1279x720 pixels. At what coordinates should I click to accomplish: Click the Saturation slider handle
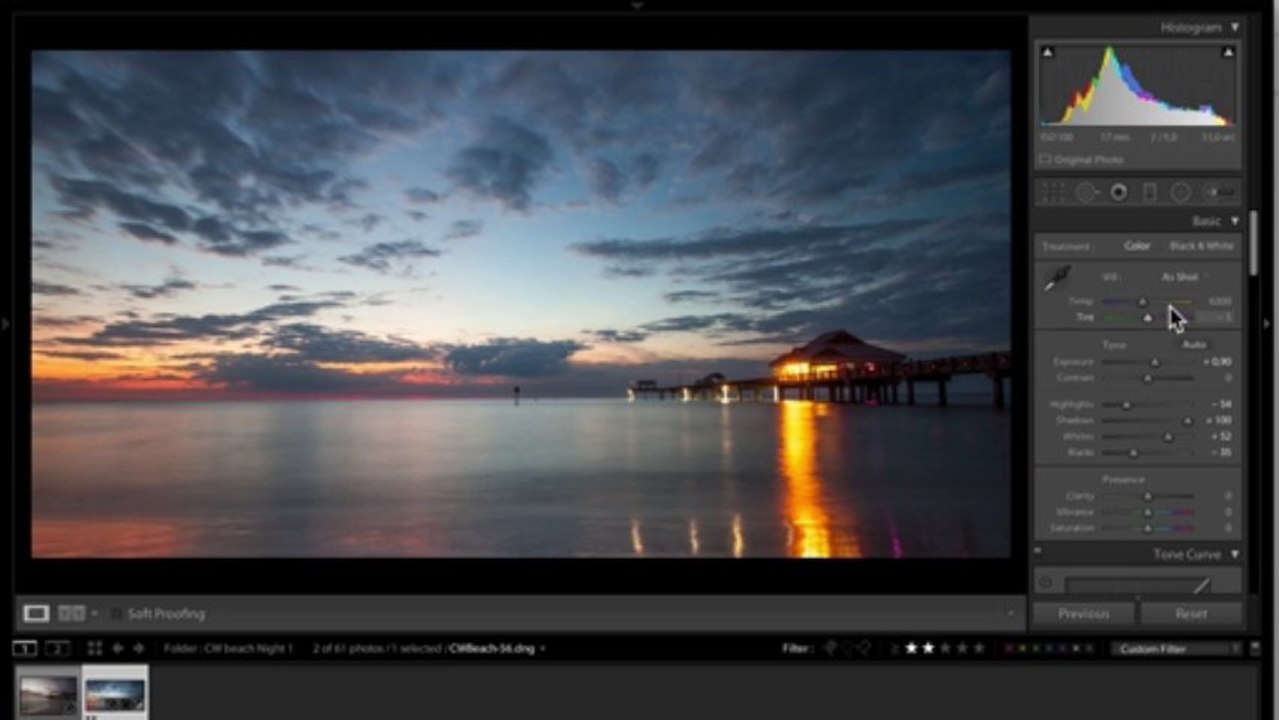(x=1147, y=528)
